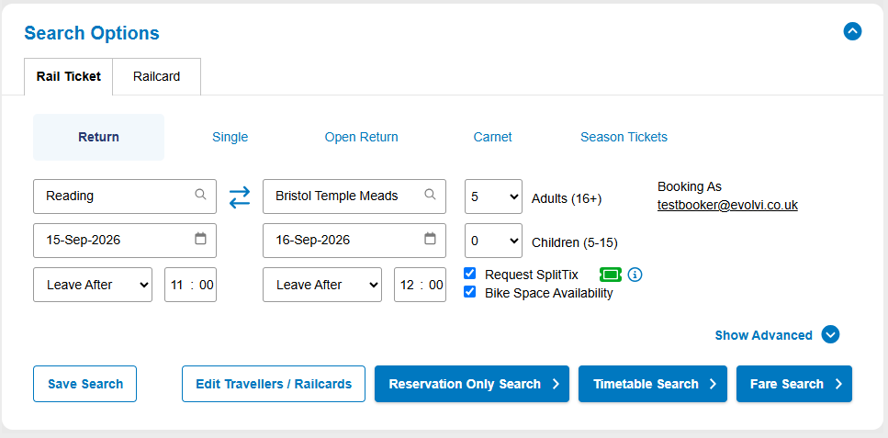Image resolution: width=888 pixels, height=438 pixels.
Task: Open calendar icon for 16-Sep-2026 date
Action: tap(430, 239)
